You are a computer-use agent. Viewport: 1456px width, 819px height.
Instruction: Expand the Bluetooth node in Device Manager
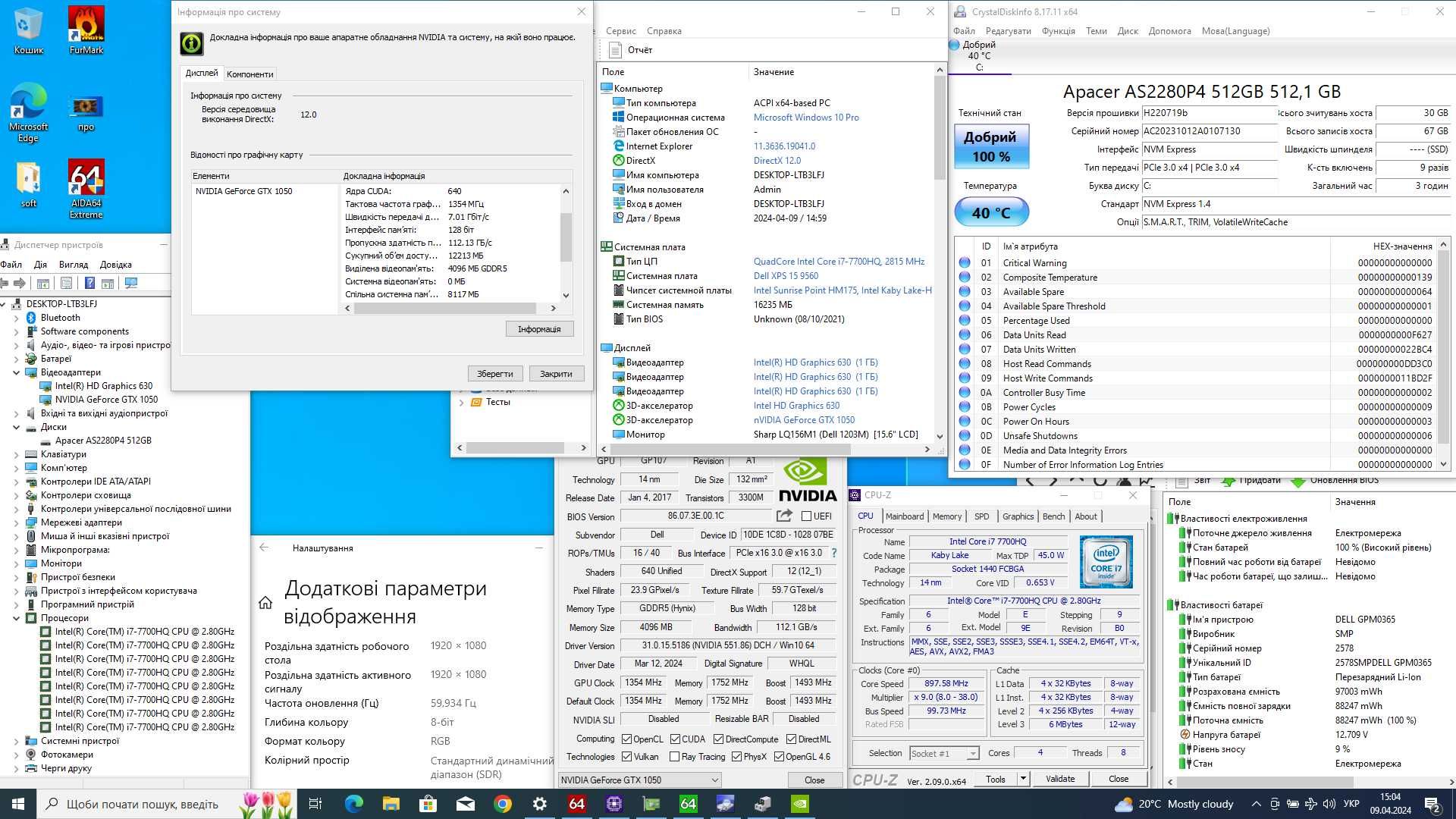point(17,318)
